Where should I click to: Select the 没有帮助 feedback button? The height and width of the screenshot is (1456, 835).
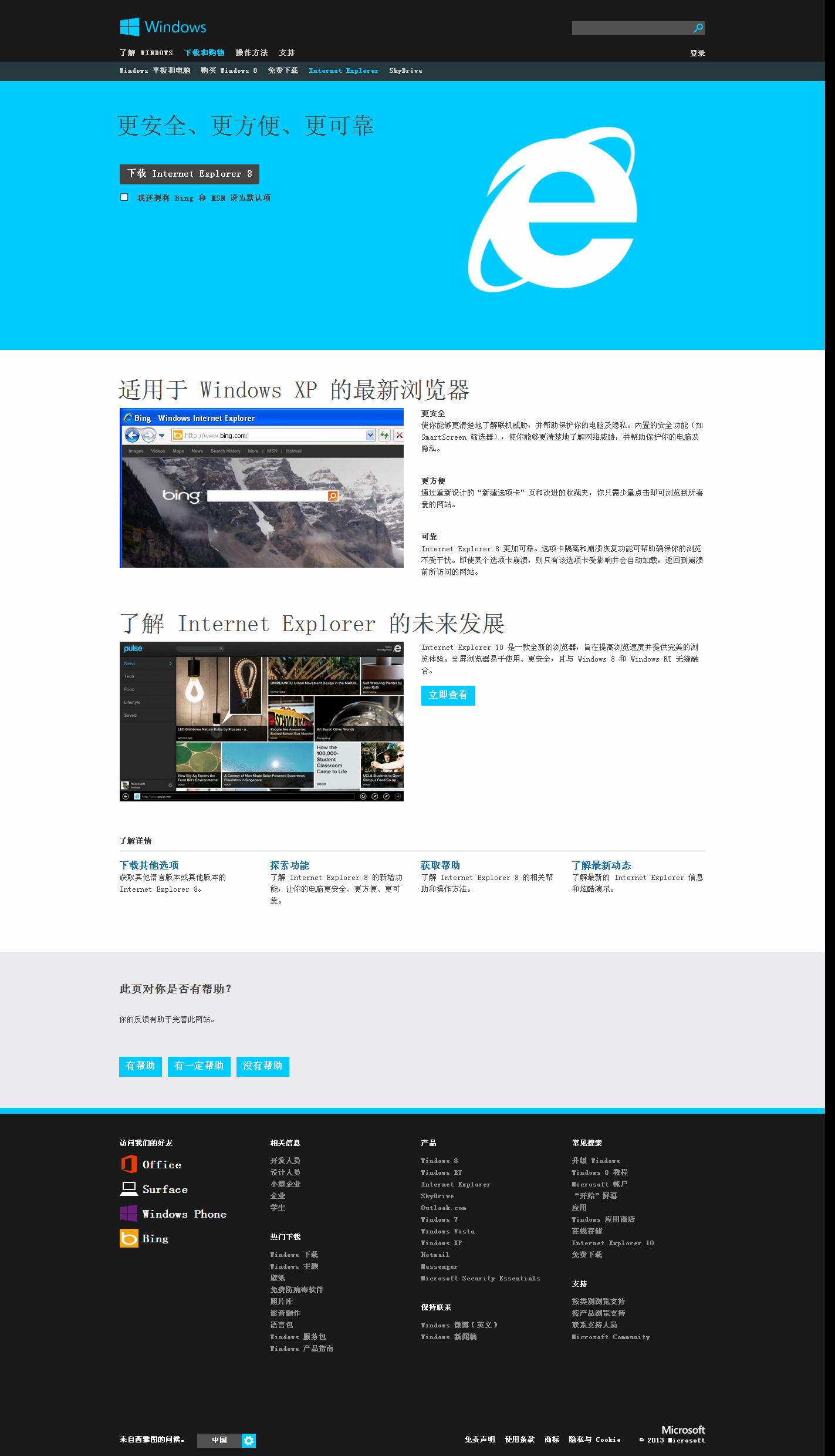click(262, 1066)
